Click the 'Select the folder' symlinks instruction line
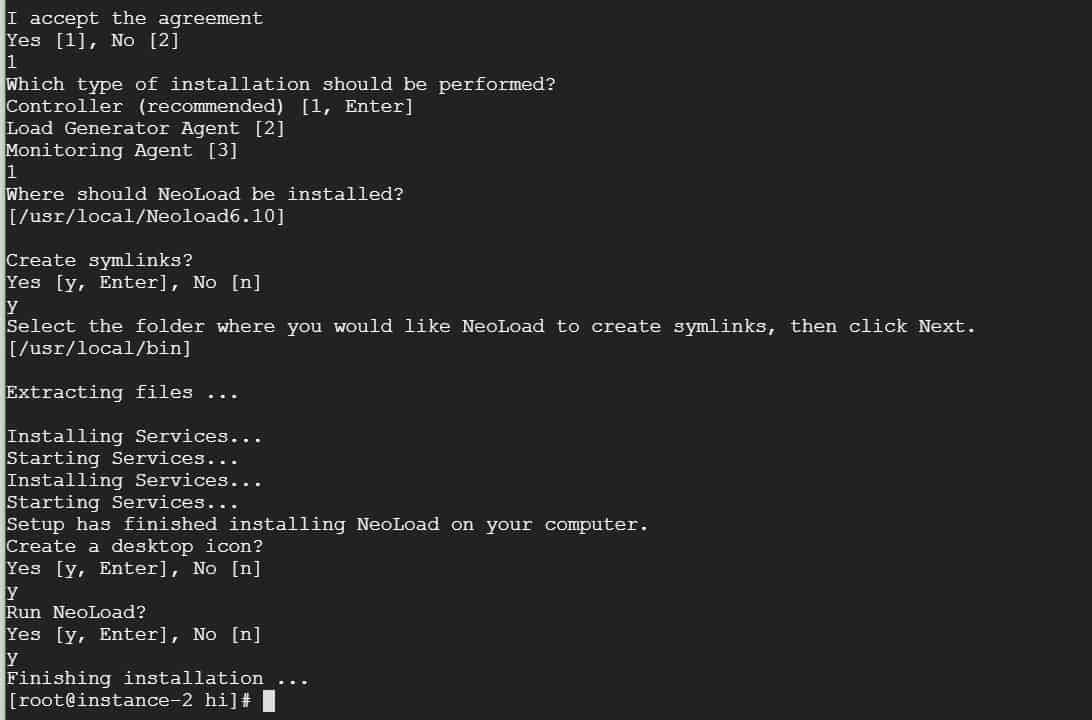 pos(491,327)
